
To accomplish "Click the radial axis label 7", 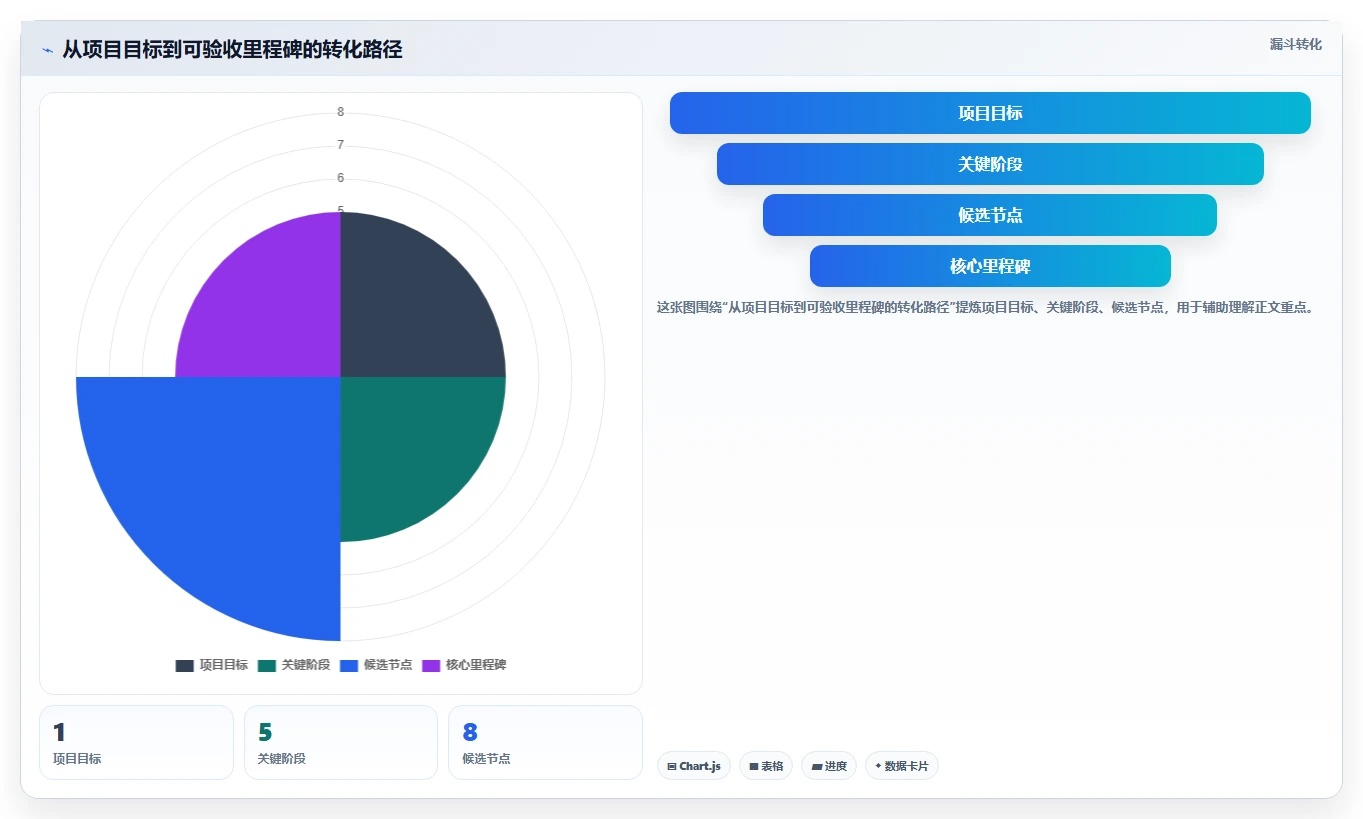I will (341, 145).
